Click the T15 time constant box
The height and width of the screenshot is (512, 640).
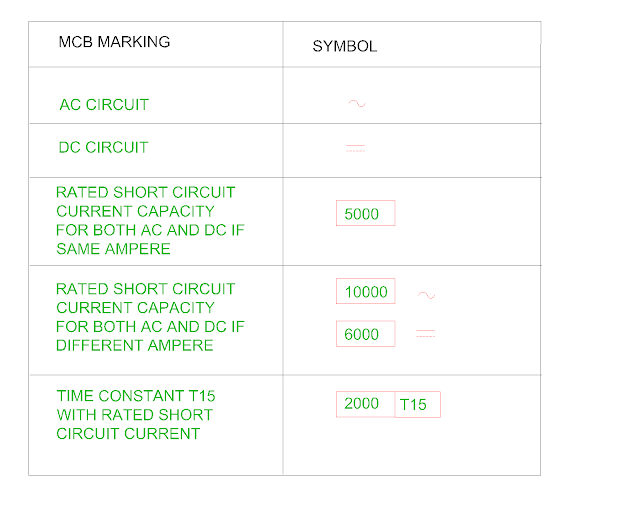coord(418,405)
